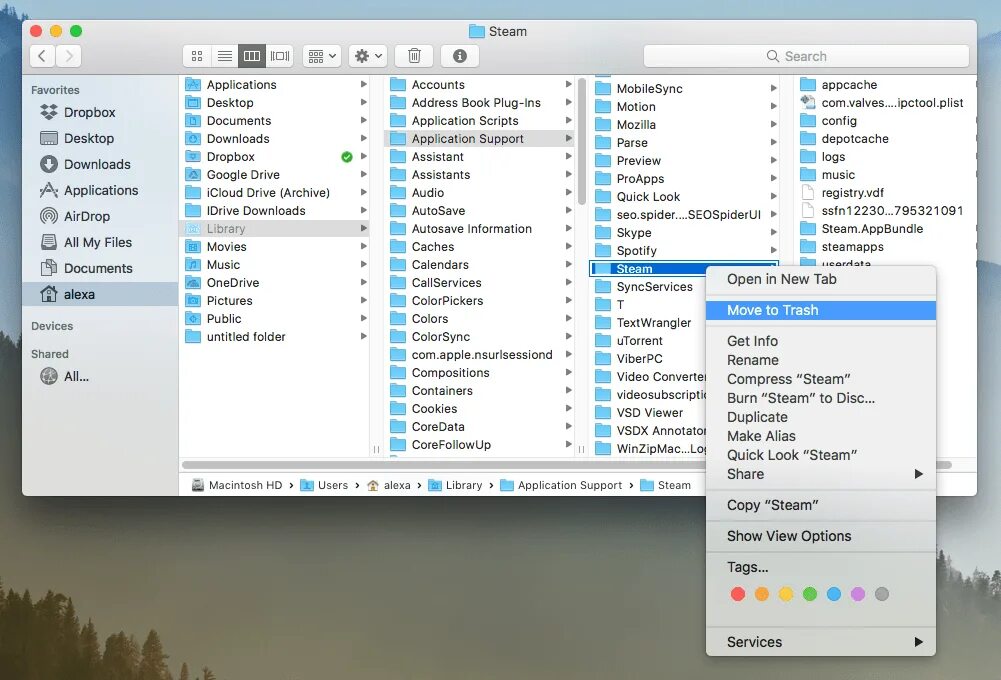Apply the red tag color
The height and width of the screenshot is (680, 1001).
point(738,594)
